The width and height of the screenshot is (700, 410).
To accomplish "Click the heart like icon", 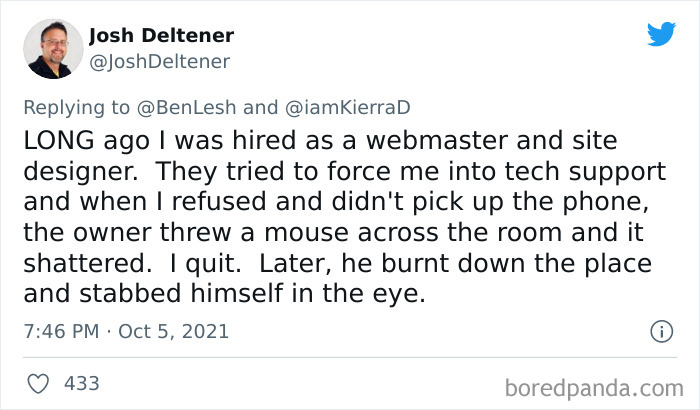I will (39, 383).
